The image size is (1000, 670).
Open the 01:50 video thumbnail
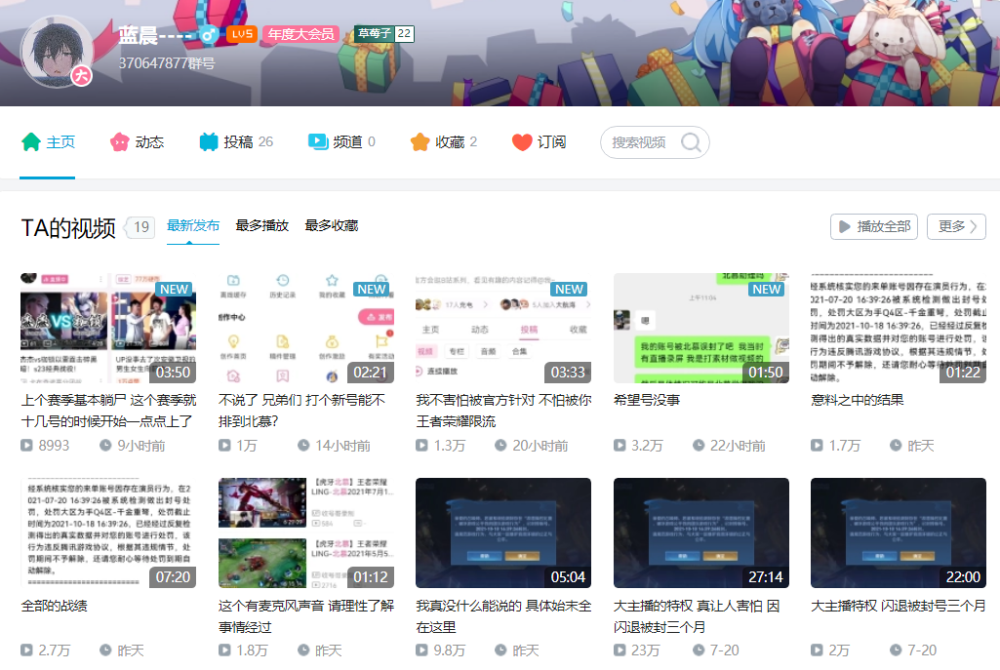[701, 328]
